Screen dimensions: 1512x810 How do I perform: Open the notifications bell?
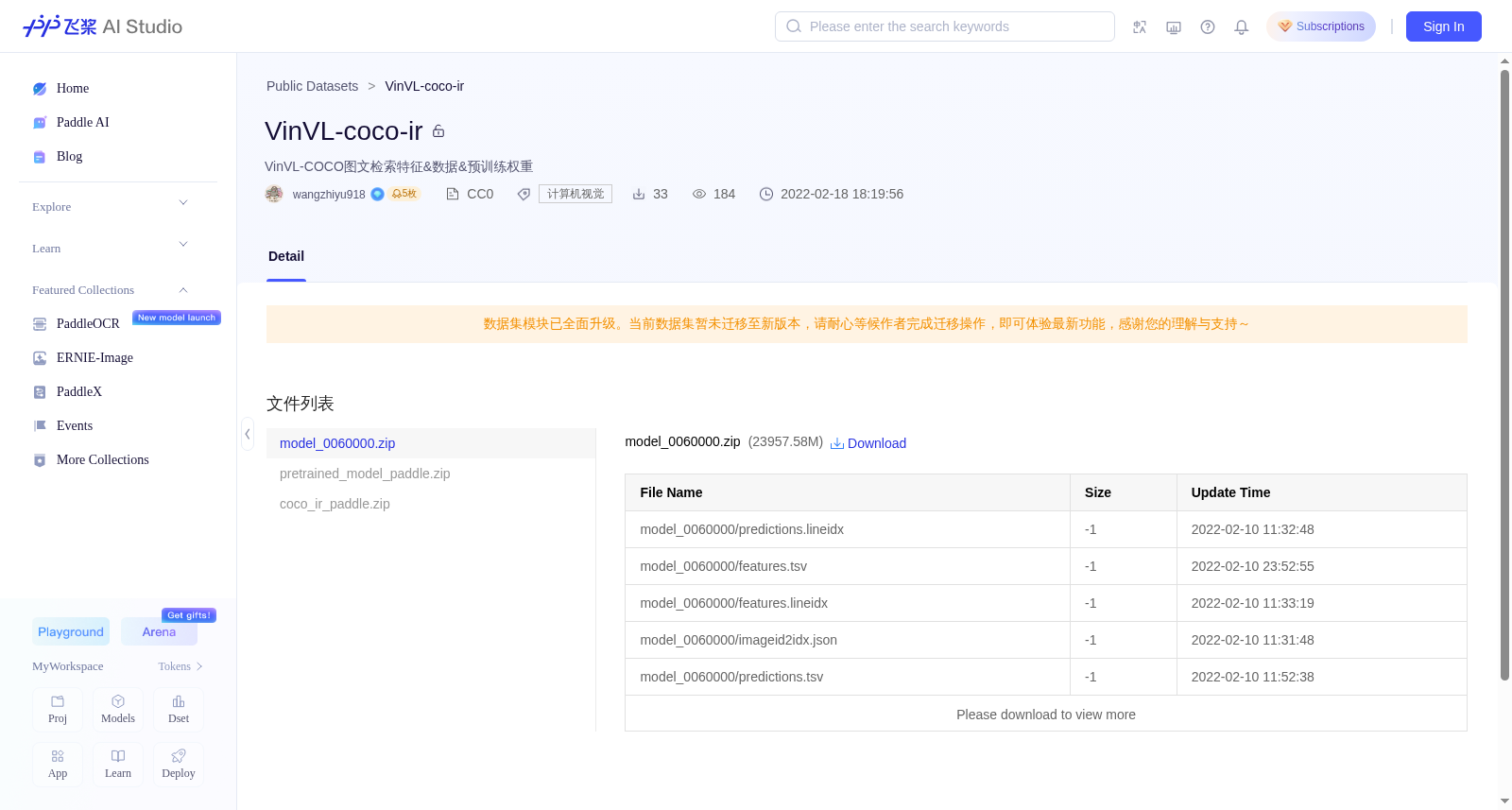(1242, 27)
